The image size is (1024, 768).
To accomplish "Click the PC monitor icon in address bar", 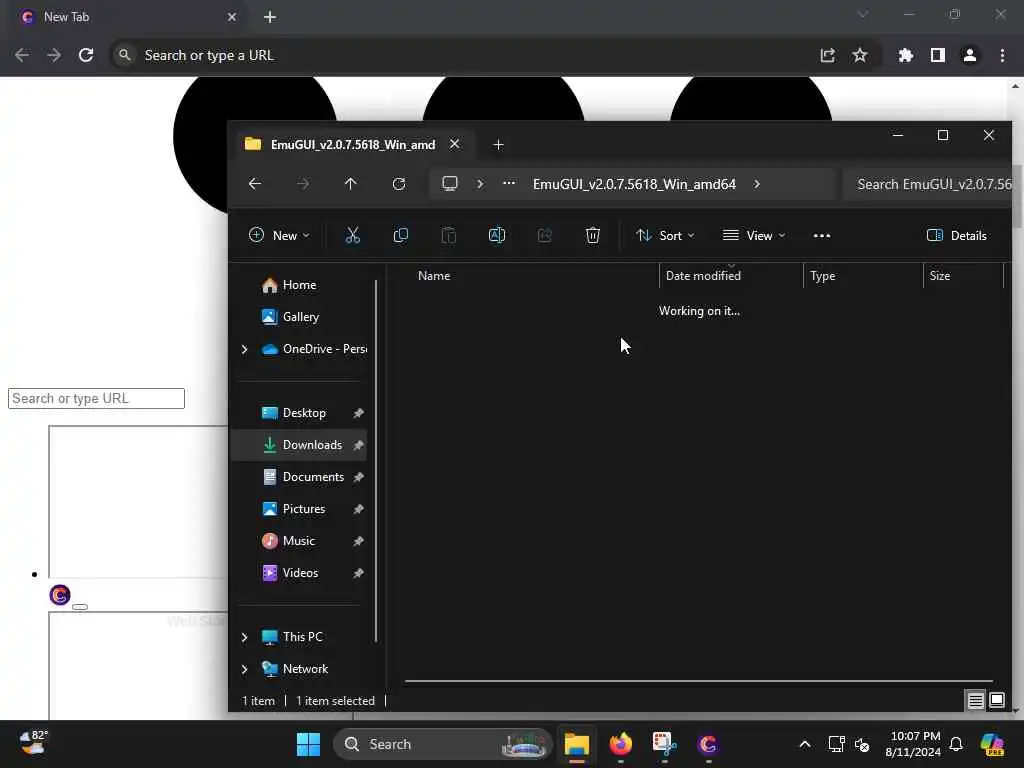I will (450, 184).
